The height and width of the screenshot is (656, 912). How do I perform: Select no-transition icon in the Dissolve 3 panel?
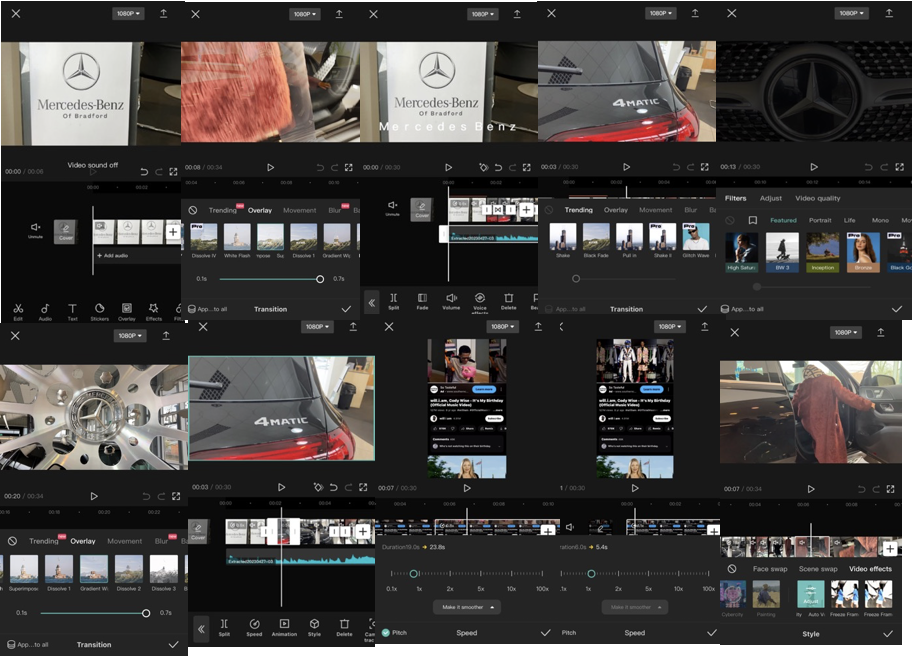[x=12, y=541]
